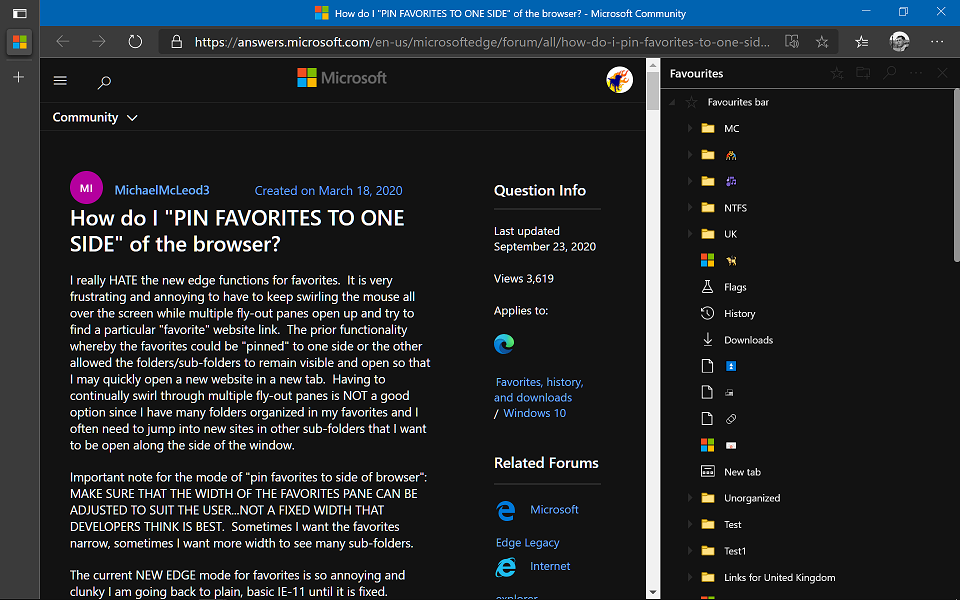Close the Favourites panel

[941, 73]
